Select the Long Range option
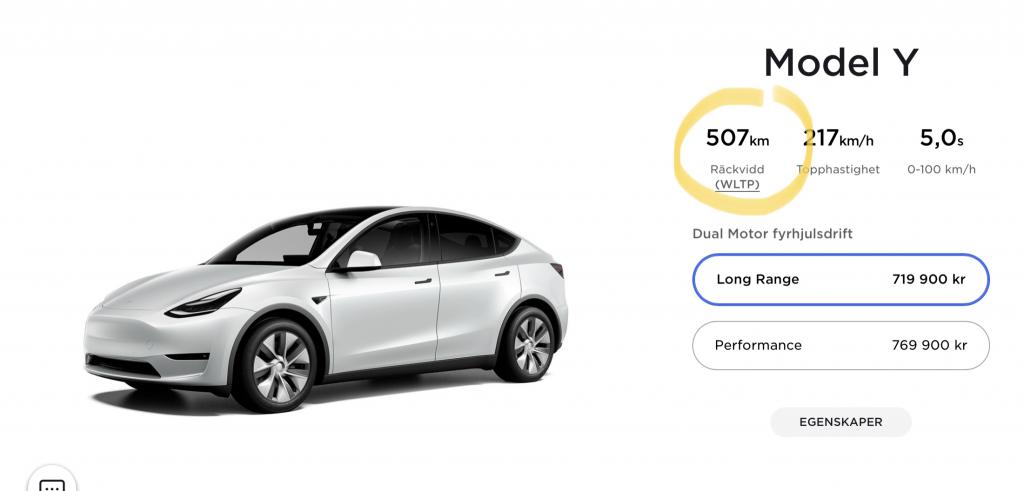This screenshot has width=1024, height=491. [840, 279]
